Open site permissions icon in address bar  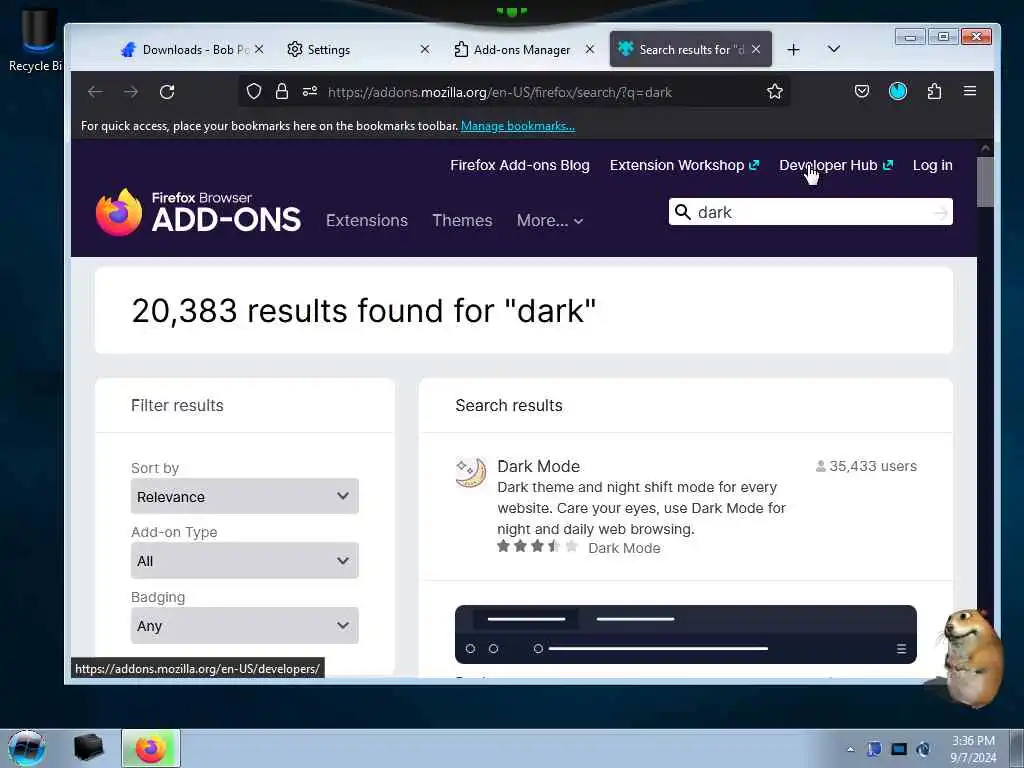click(310, 91)
